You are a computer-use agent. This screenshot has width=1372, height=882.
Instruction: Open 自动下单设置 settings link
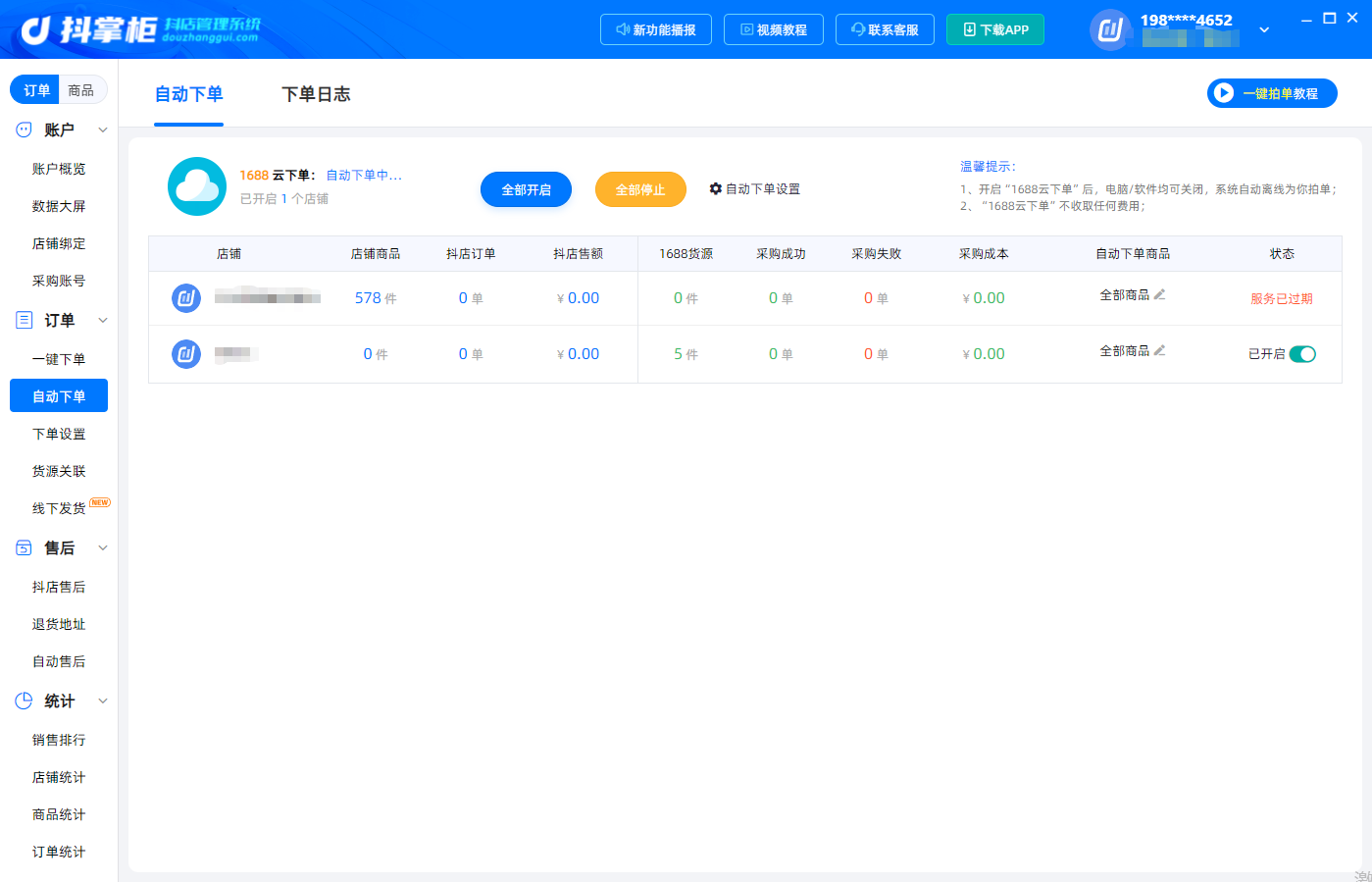[755, 188]
